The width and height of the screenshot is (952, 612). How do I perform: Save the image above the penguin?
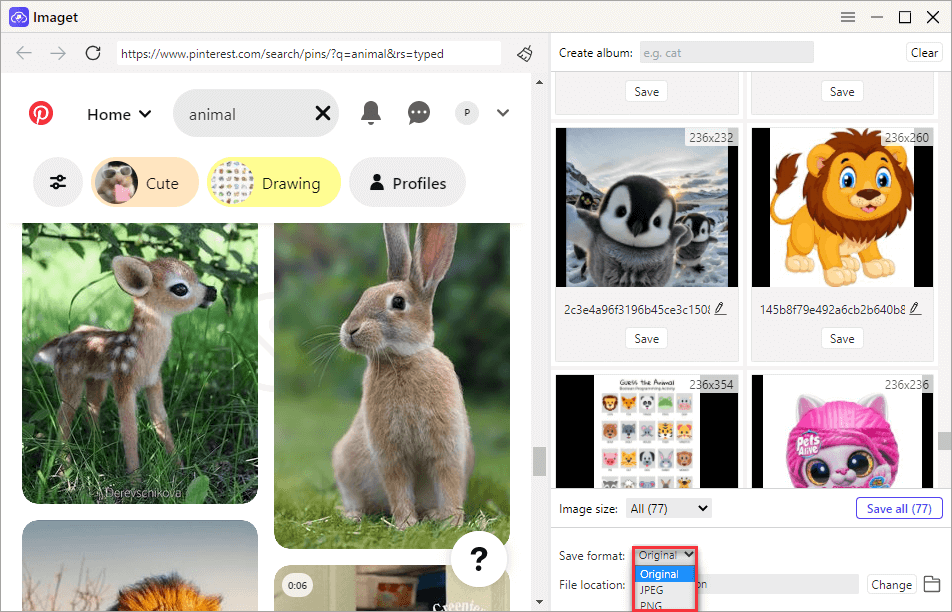[647, 92]
